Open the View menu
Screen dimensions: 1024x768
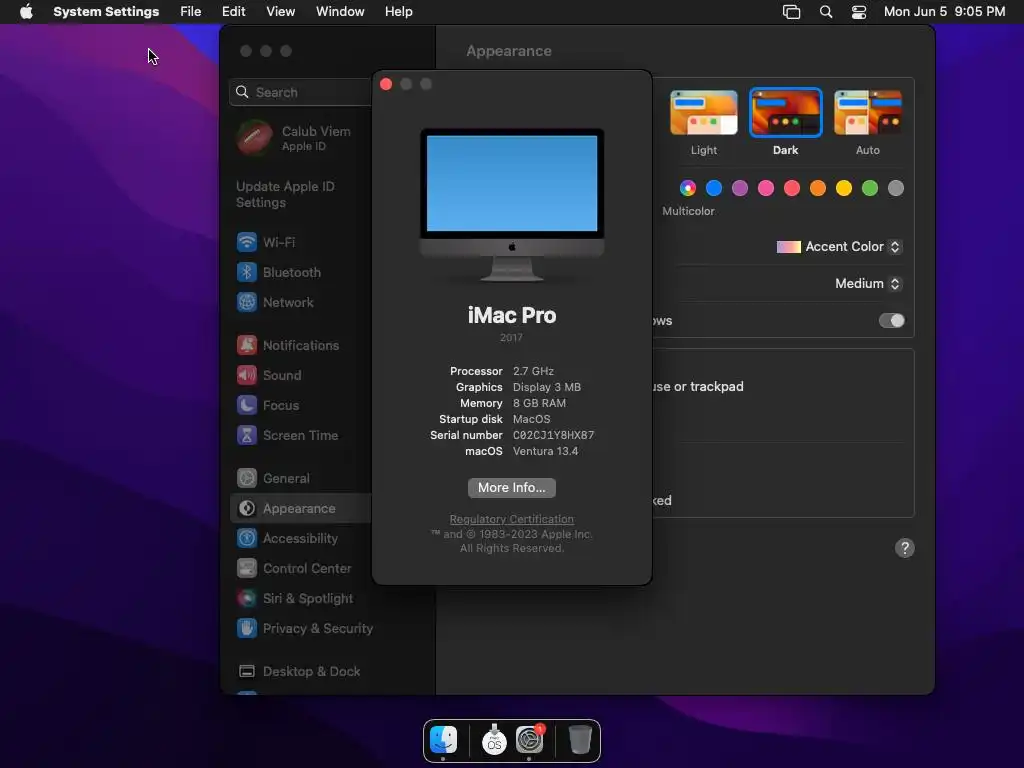click(280, 12)
